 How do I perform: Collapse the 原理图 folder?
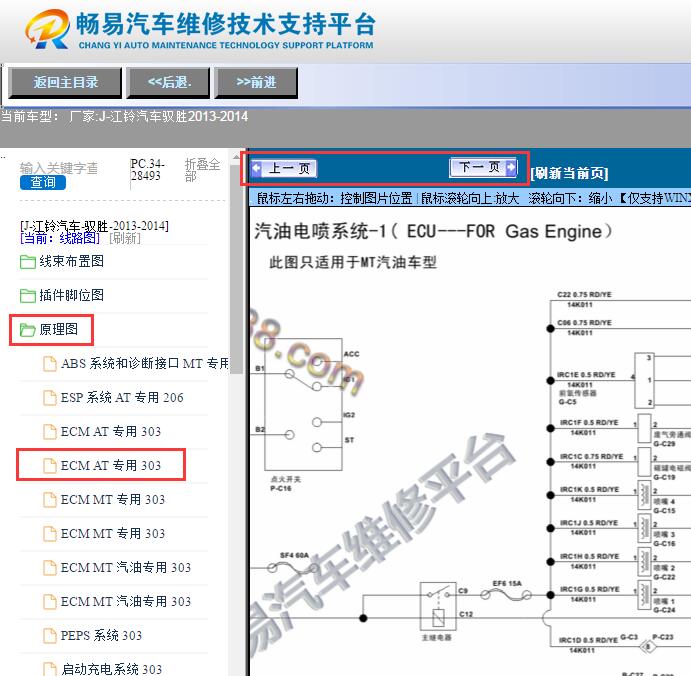[59, 329]
